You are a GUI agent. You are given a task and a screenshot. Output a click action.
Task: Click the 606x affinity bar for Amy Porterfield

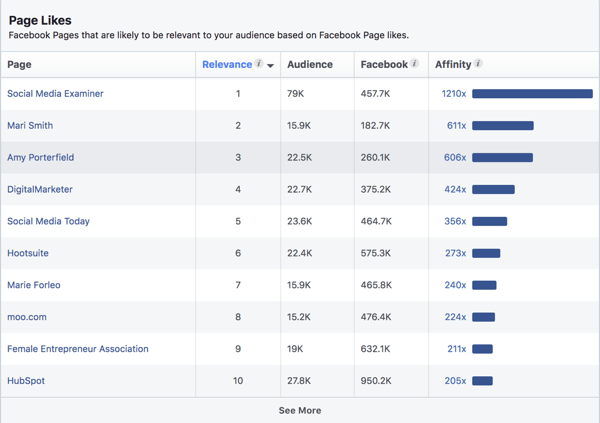pyautogui.click(x=502, y=157)
